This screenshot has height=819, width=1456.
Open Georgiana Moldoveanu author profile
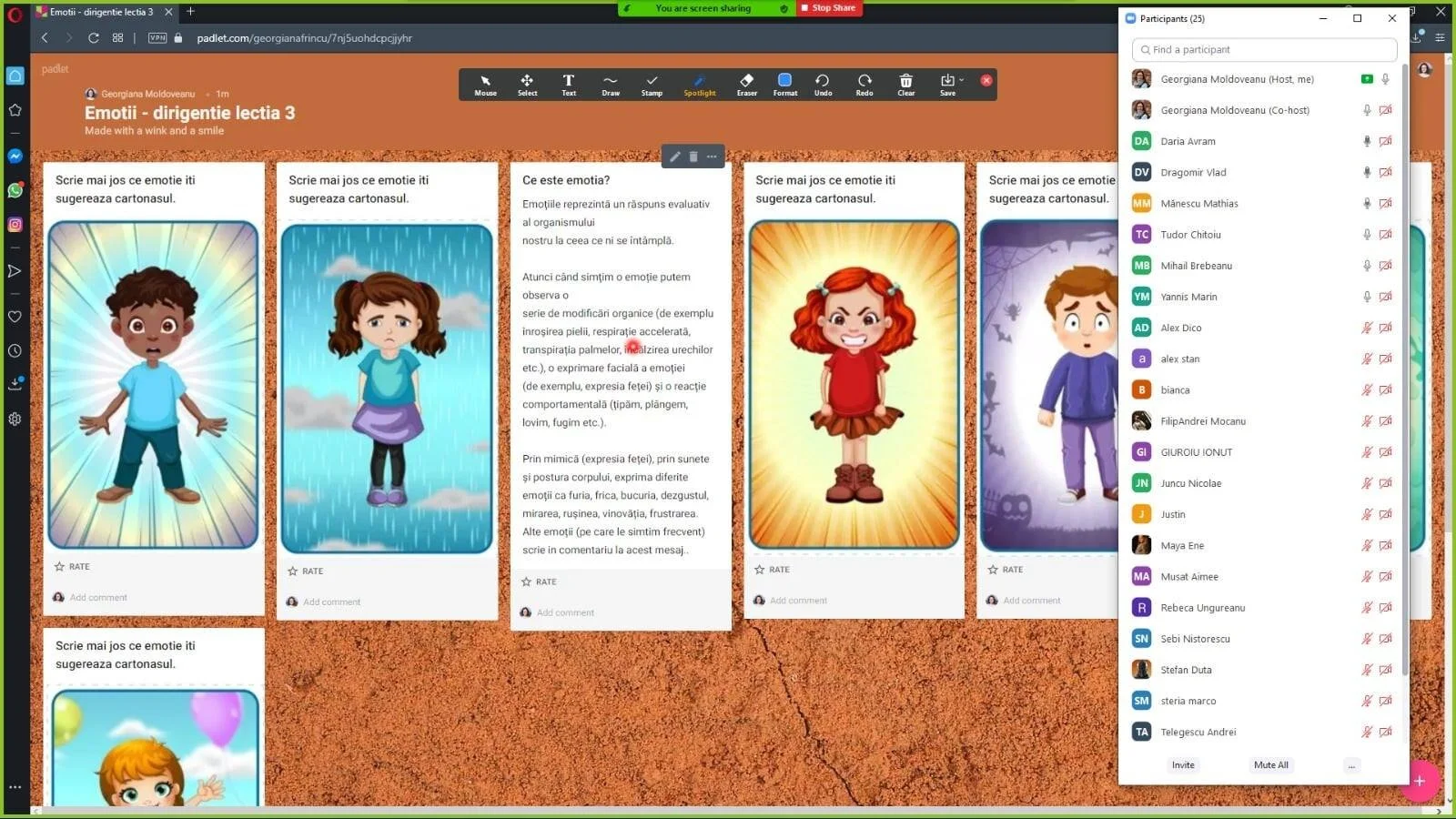[147, 94]
